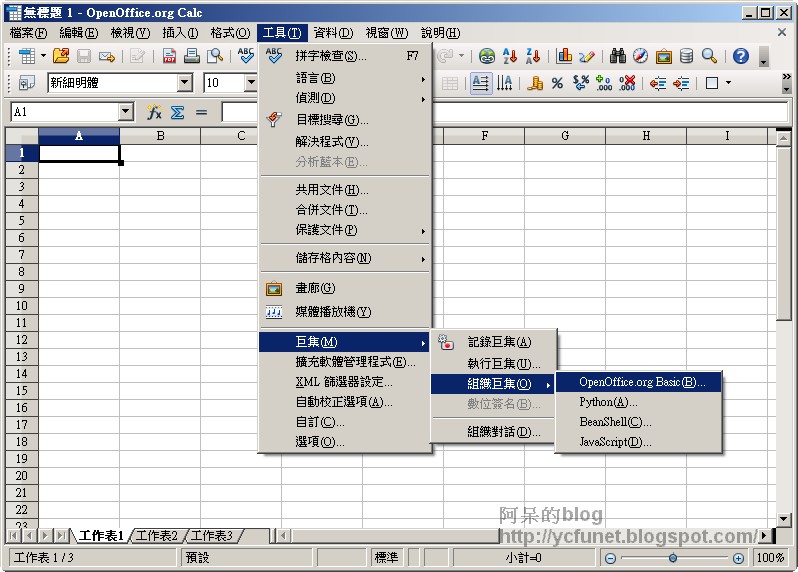Click the Data sources database icon
Viewport: 798px width, 572px height.
(x=687, y=56)
